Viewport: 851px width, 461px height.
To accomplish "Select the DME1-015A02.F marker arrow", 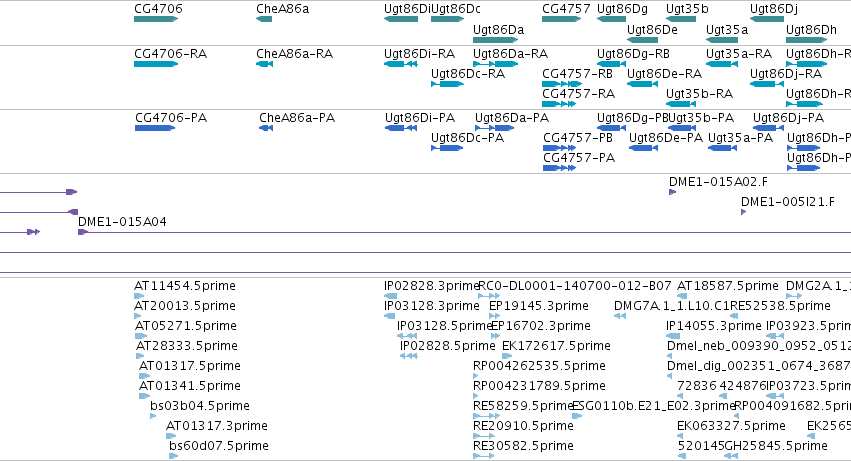I will point(672,192).
